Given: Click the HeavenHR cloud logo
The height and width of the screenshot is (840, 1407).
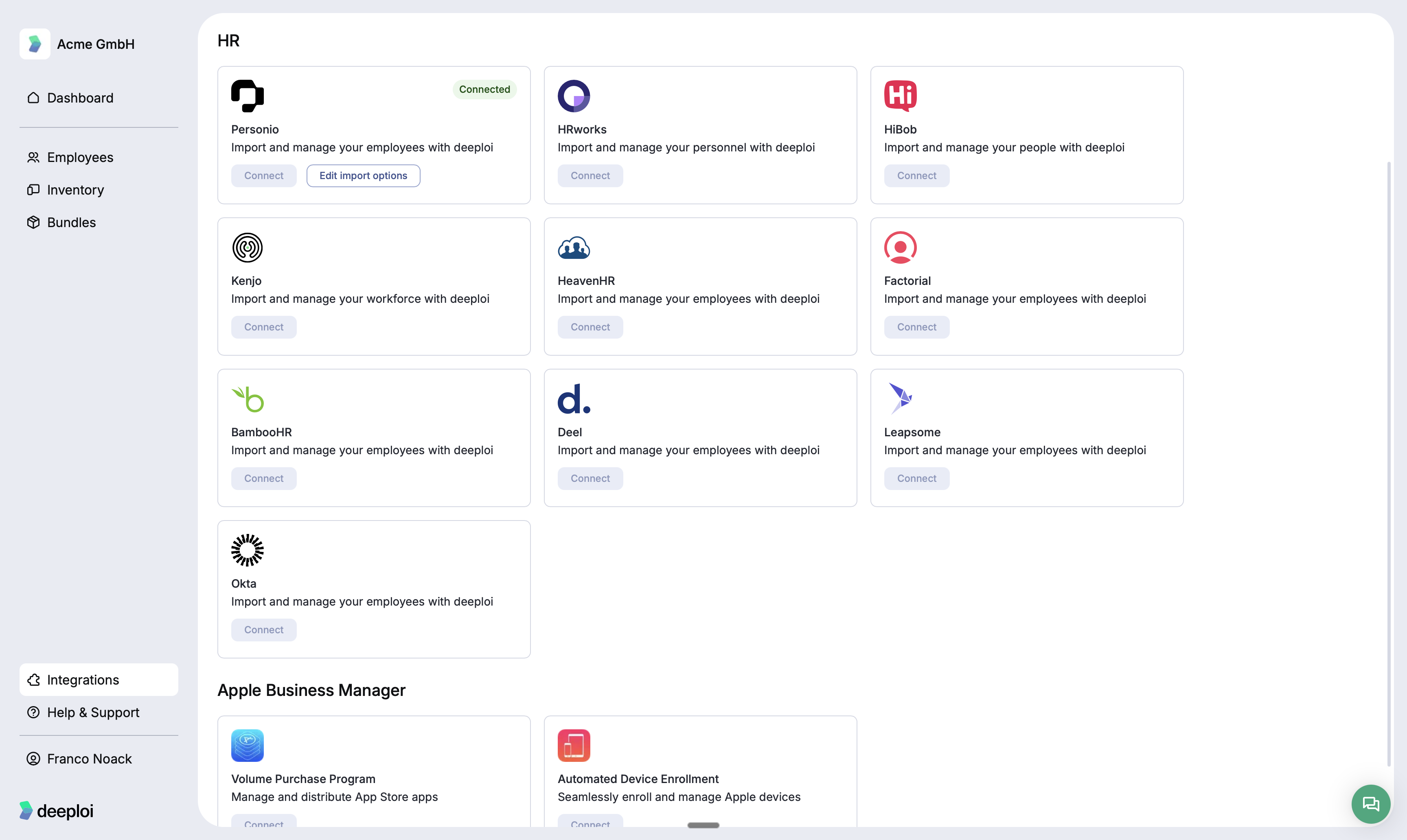Looking at the screenshot, I should point(574,247).
